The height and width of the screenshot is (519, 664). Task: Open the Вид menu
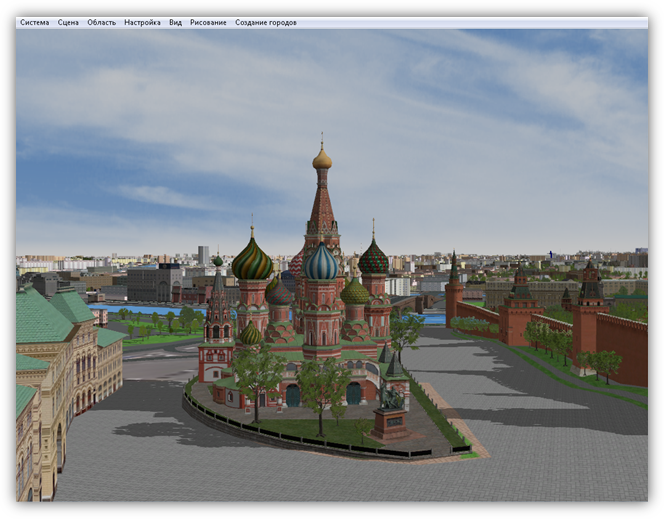(175, 22)
